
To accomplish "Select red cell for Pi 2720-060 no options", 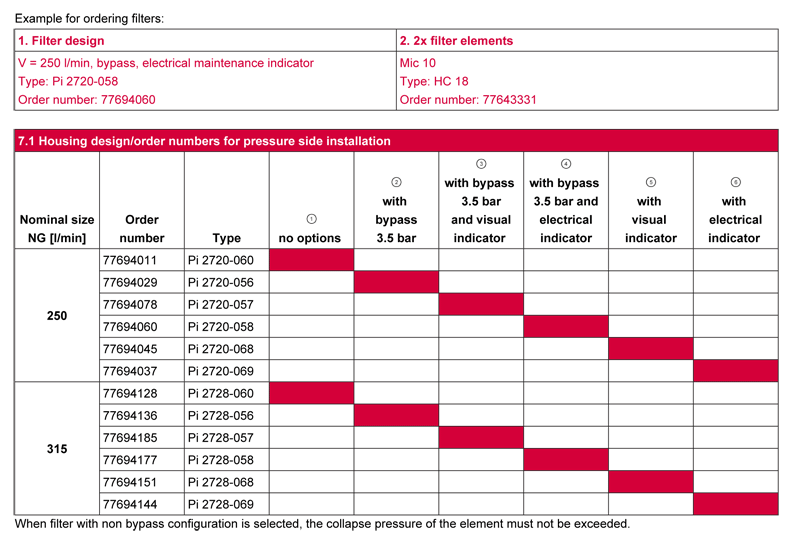I will (x=311, y=260).
